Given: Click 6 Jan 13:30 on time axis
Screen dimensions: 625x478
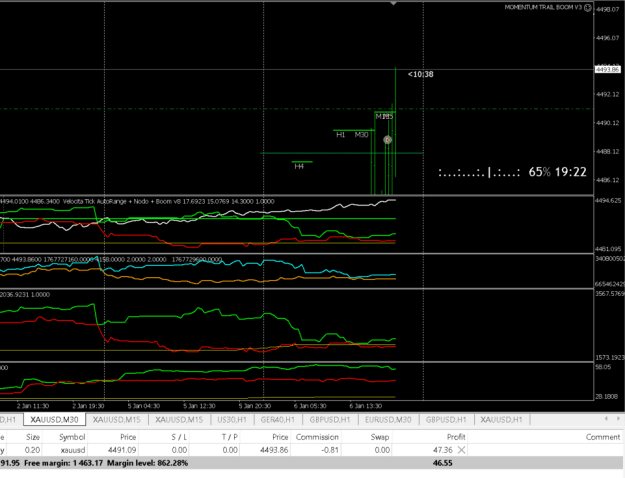Looking at the screenshot, I should coord(366,406).
